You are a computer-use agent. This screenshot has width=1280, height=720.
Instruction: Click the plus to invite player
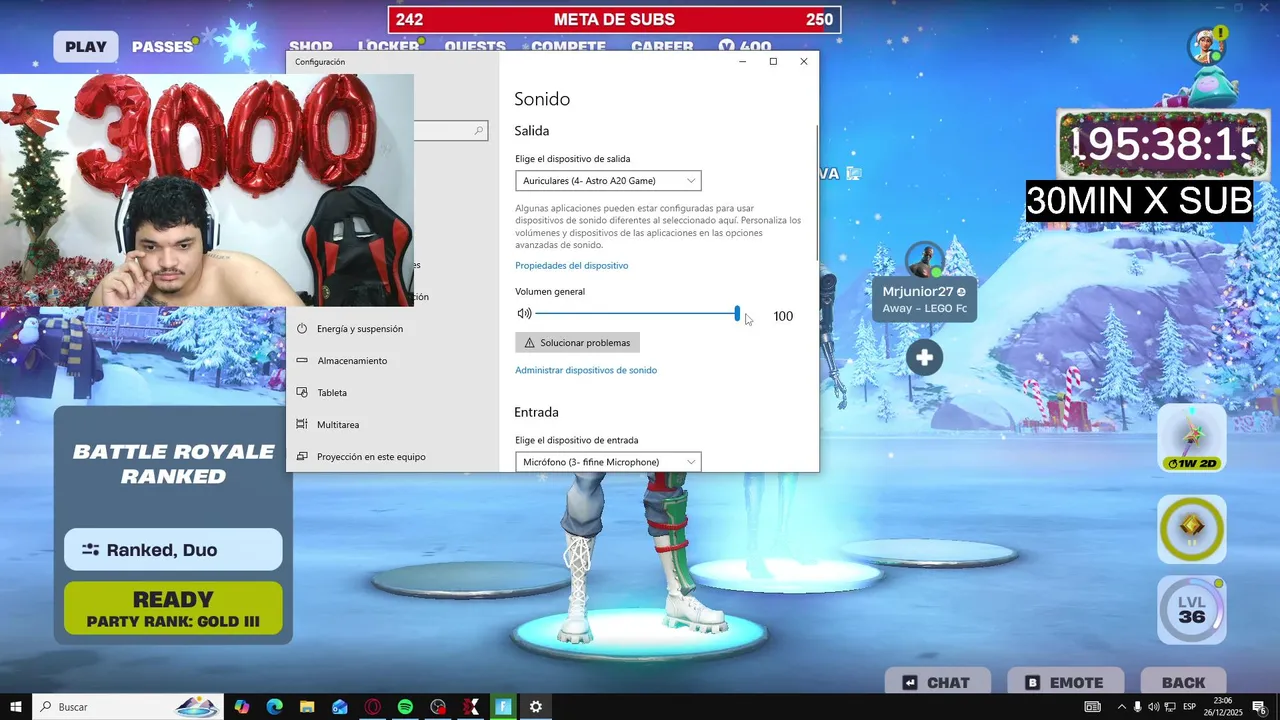924,357
